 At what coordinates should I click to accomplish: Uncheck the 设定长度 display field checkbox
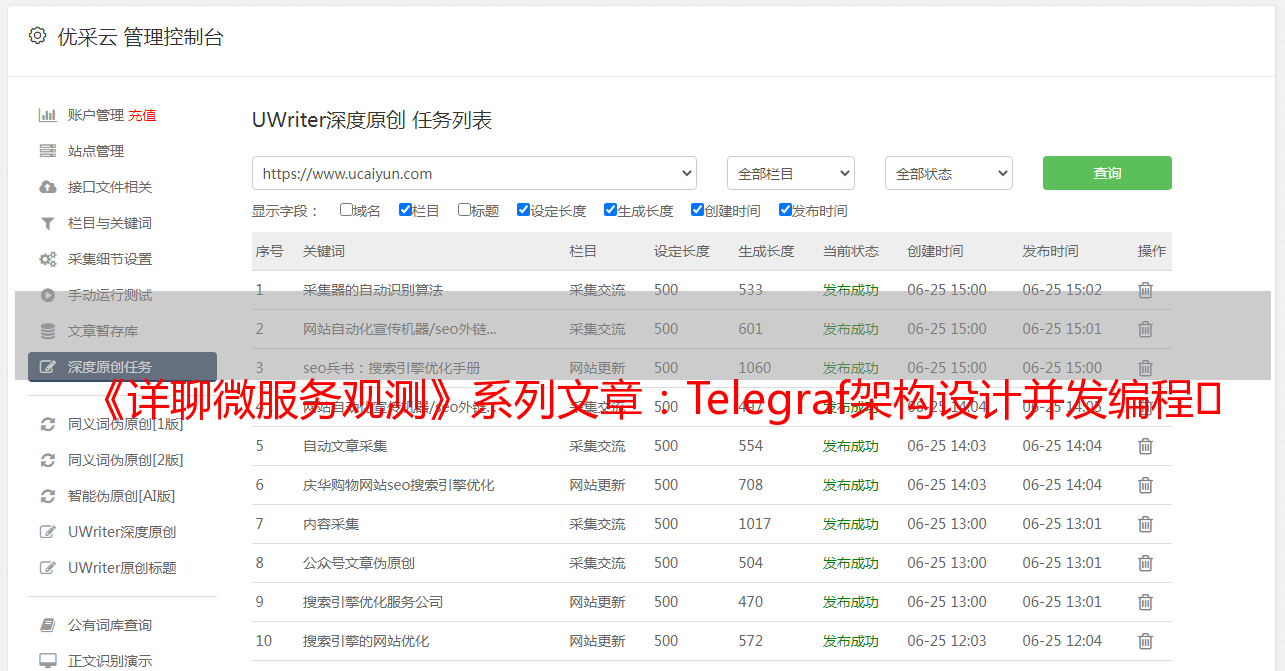523,210
